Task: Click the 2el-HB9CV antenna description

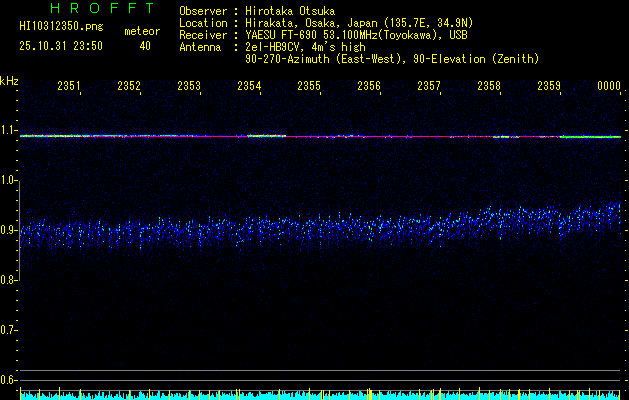Action: (310, 47)
